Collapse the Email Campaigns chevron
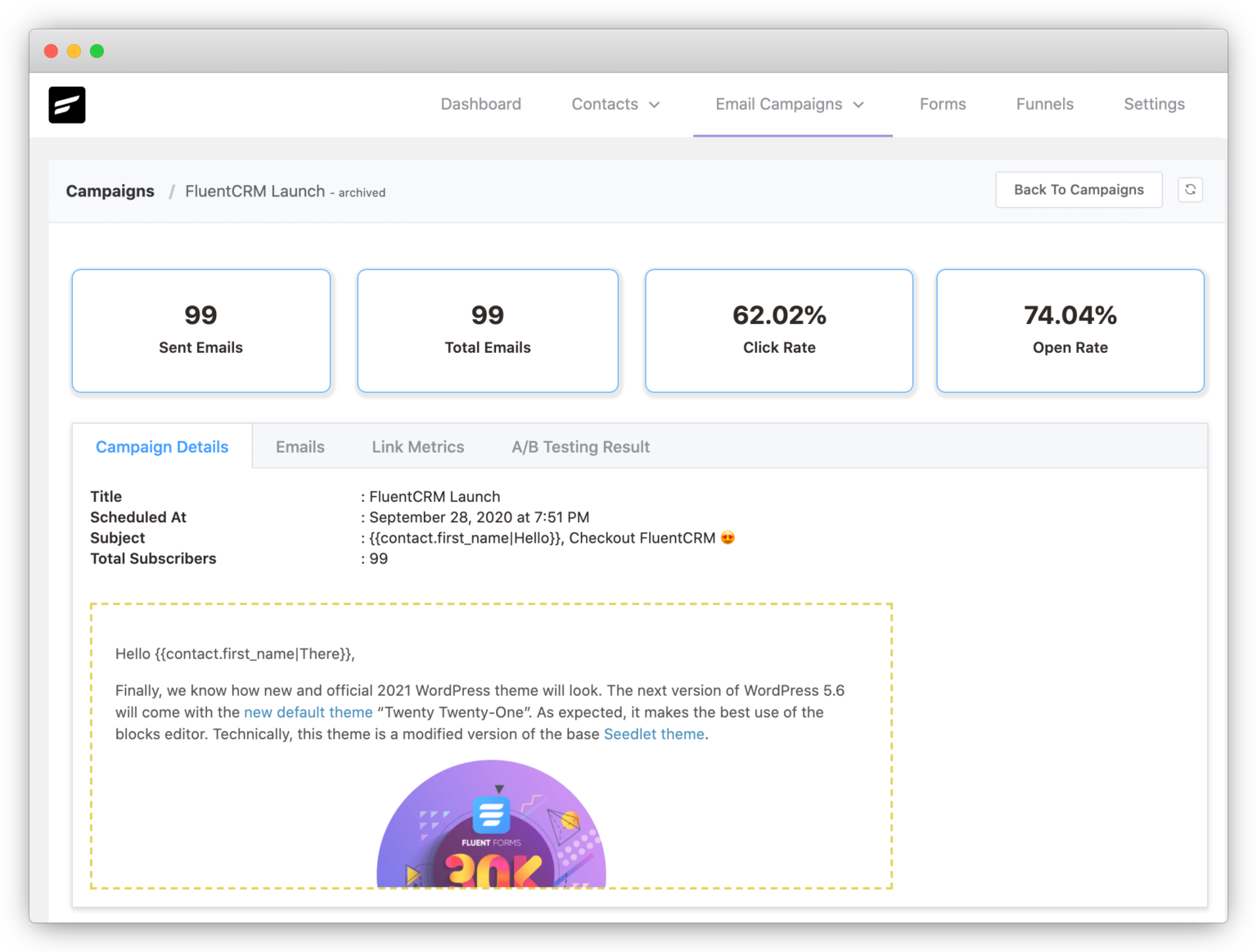Viewport: 1257px width, 952px height. [x=858, y=105]
